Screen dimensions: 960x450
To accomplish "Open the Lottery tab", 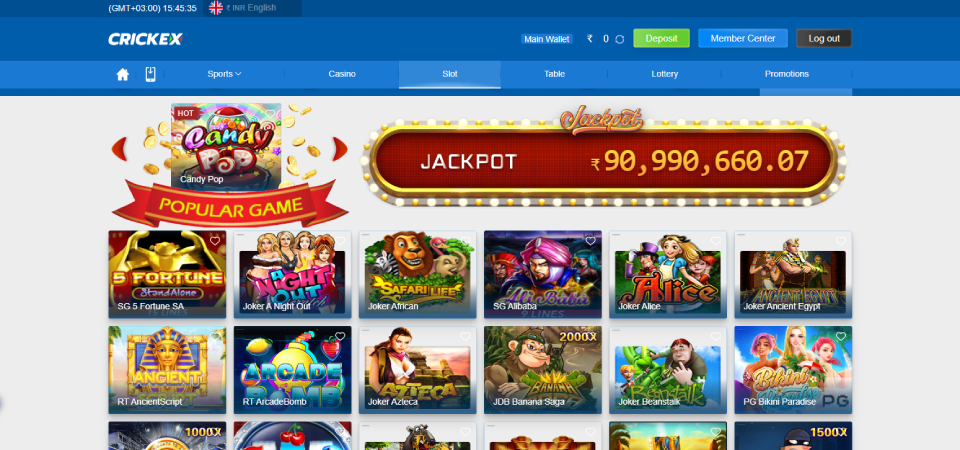I will pos(664,74).
